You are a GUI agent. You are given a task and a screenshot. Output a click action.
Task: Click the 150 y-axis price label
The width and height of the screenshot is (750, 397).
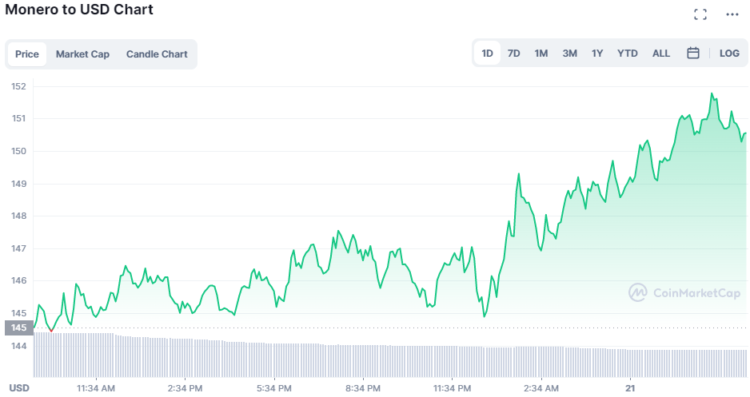pos(19,151)
